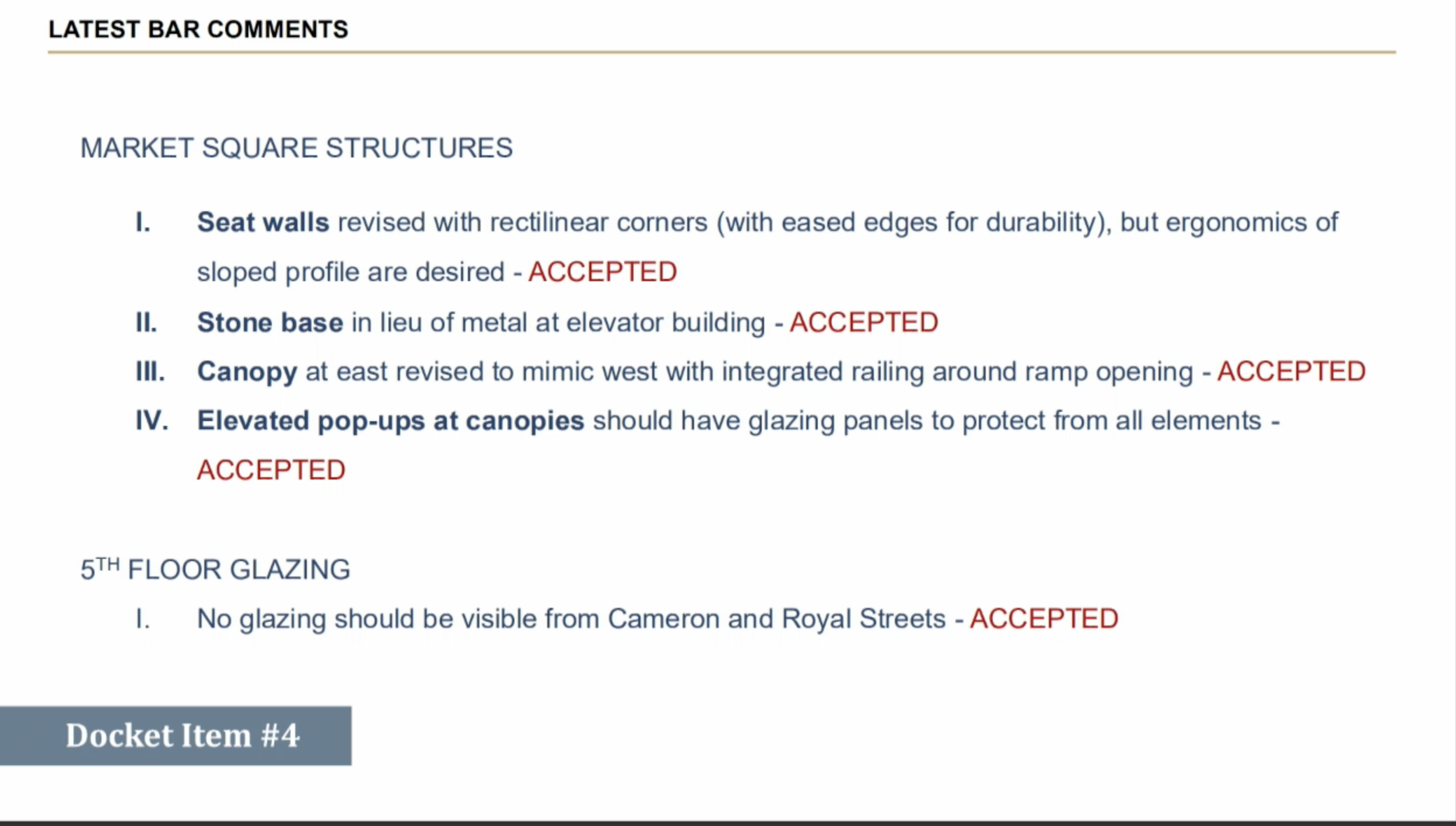Click ACCEPTED after "ramp opening"

point(1291,372)
